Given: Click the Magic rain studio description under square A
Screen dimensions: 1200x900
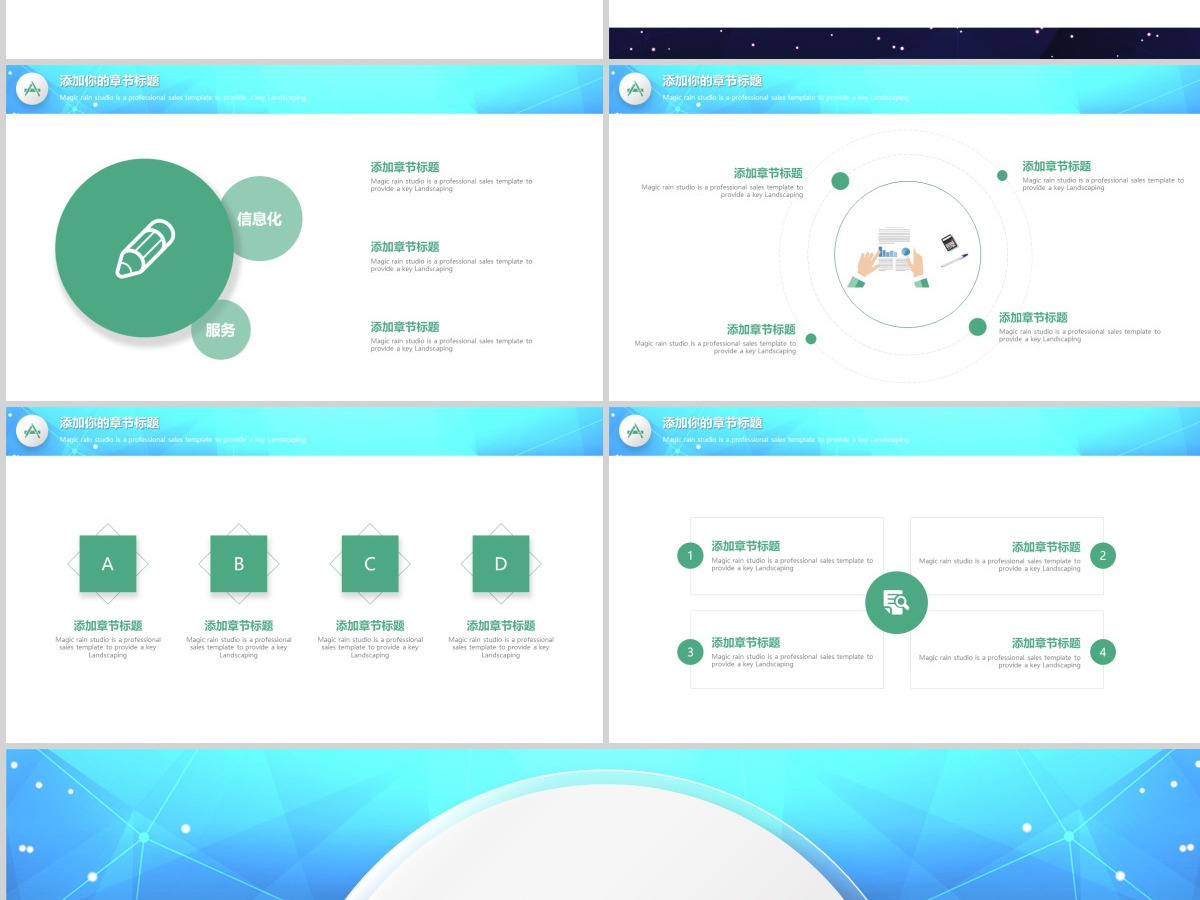Looking at the screenshot, I should [x=108, y=648].
